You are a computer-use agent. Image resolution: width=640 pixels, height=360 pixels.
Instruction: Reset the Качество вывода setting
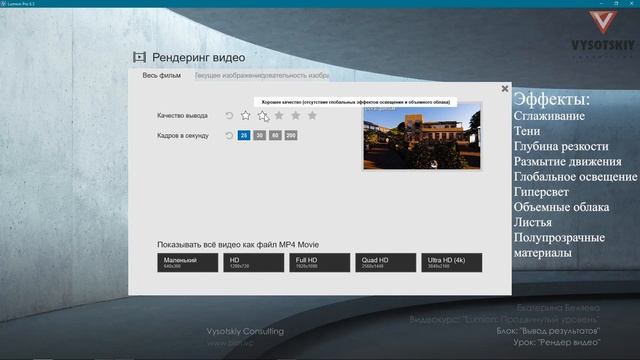point(229,116)
